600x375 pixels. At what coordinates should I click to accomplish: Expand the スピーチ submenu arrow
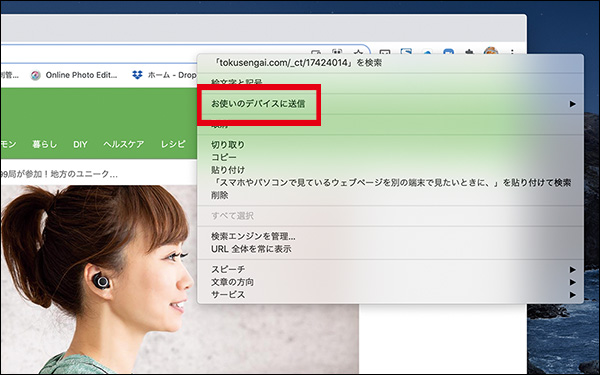572,270
